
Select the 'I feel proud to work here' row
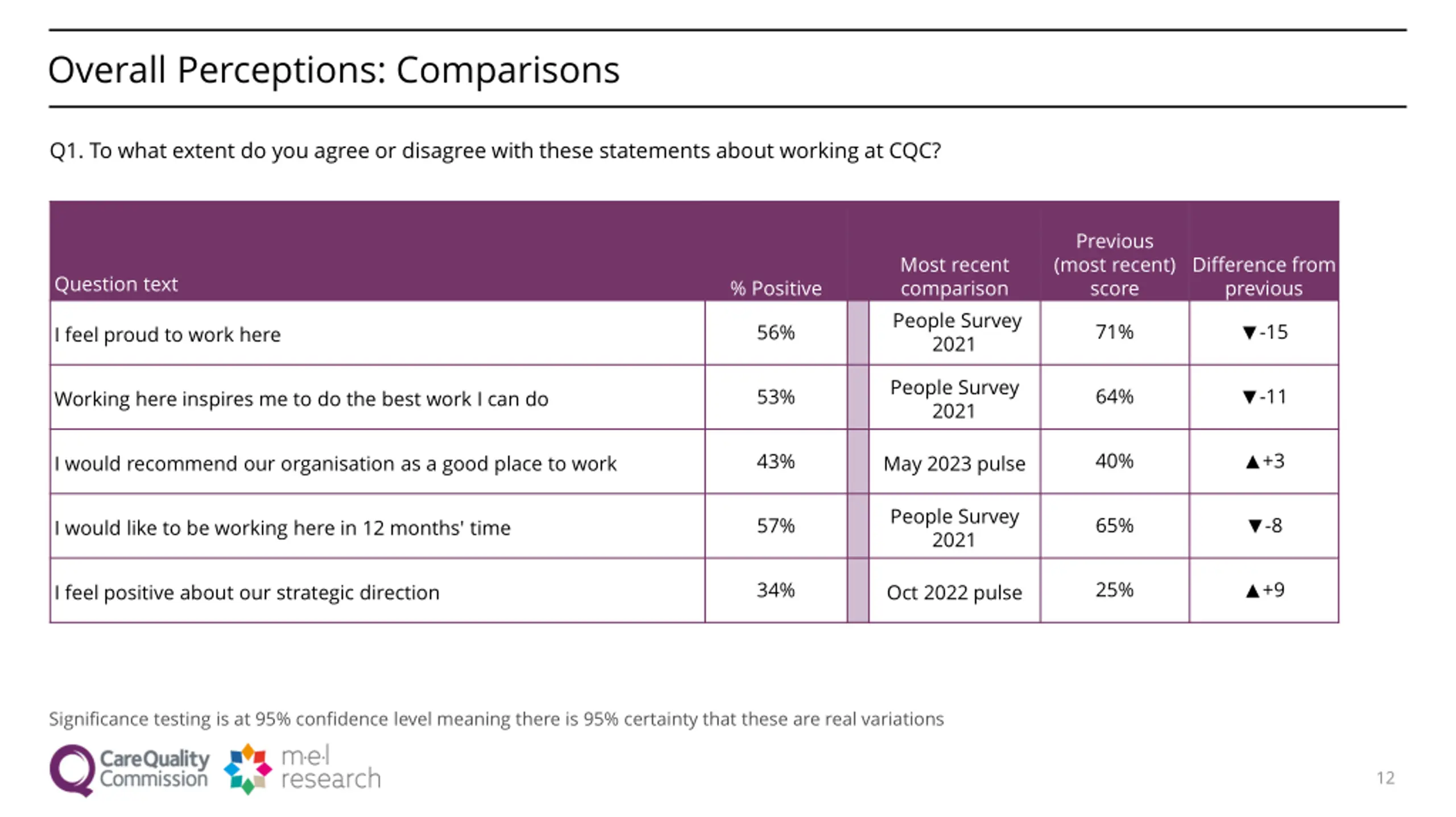(x=694, y=333)
